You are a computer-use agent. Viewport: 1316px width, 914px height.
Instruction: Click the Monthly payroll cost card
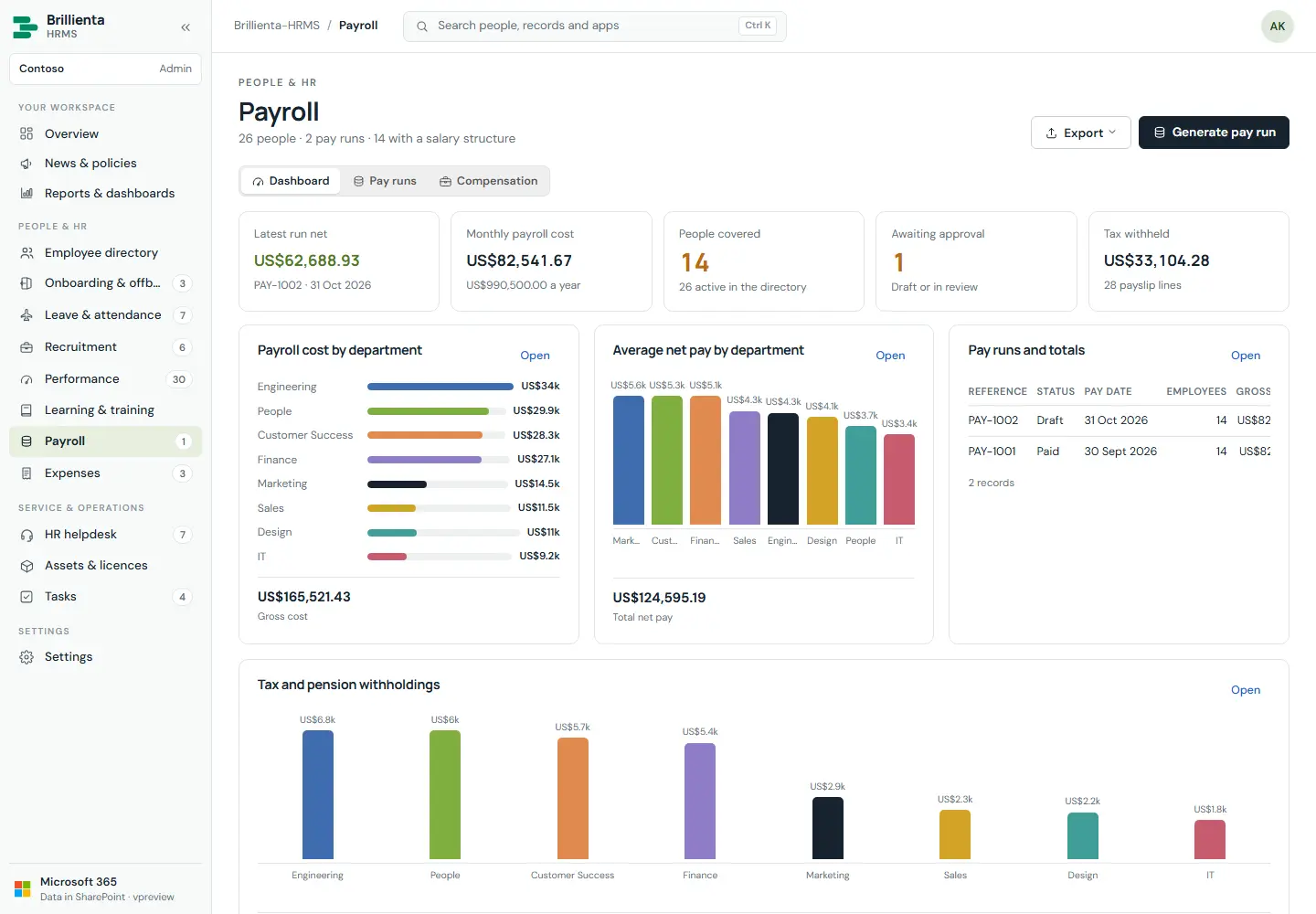551,261
